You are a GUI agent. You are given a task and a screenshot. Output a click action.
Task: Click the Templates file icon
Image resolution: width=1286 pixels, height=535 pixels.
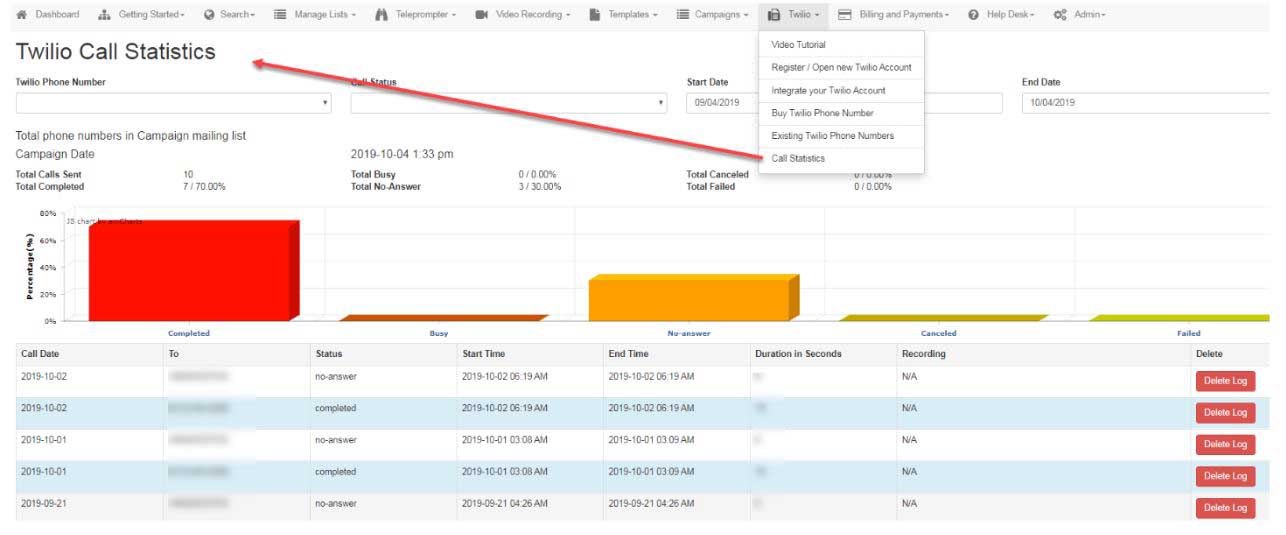tap(594, 15)
